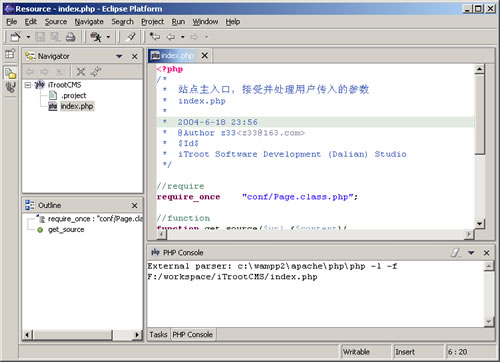Open the Navigate menu
This screenshot has height=362, width=500.
coord(89,22)
